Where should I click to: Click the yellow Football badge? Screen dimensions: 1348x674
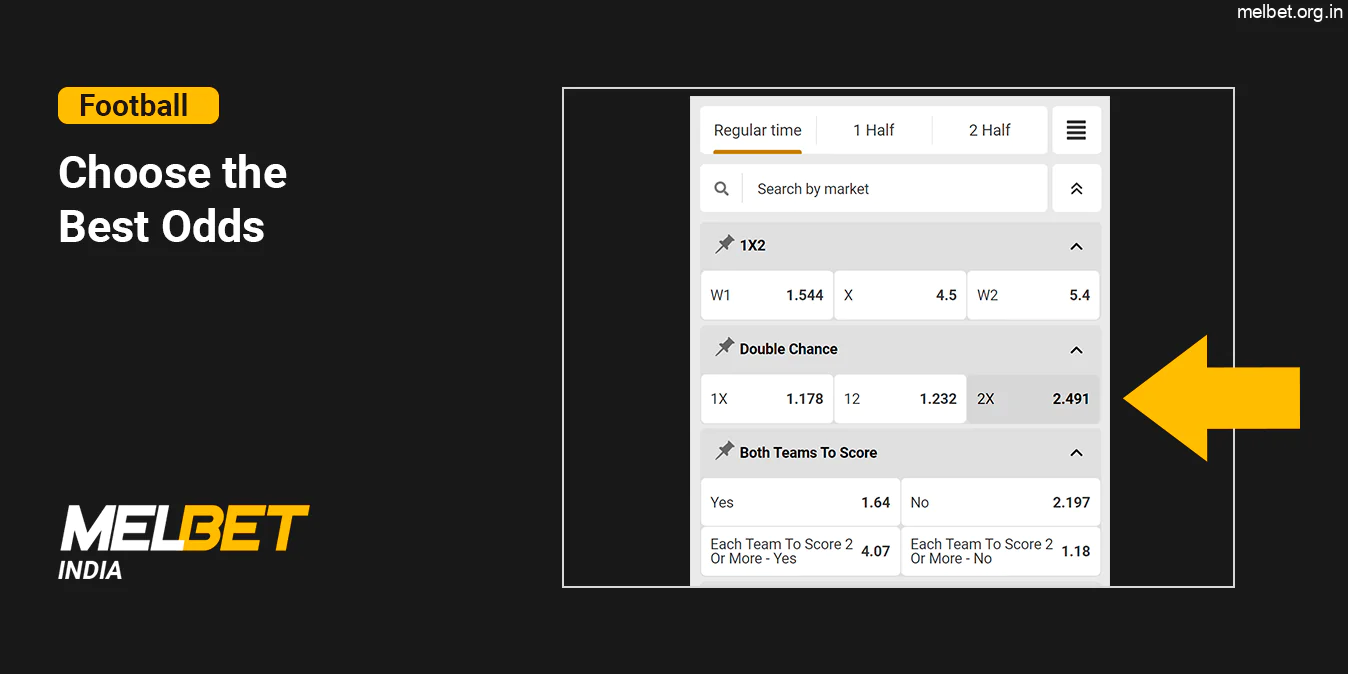point(138,105)
